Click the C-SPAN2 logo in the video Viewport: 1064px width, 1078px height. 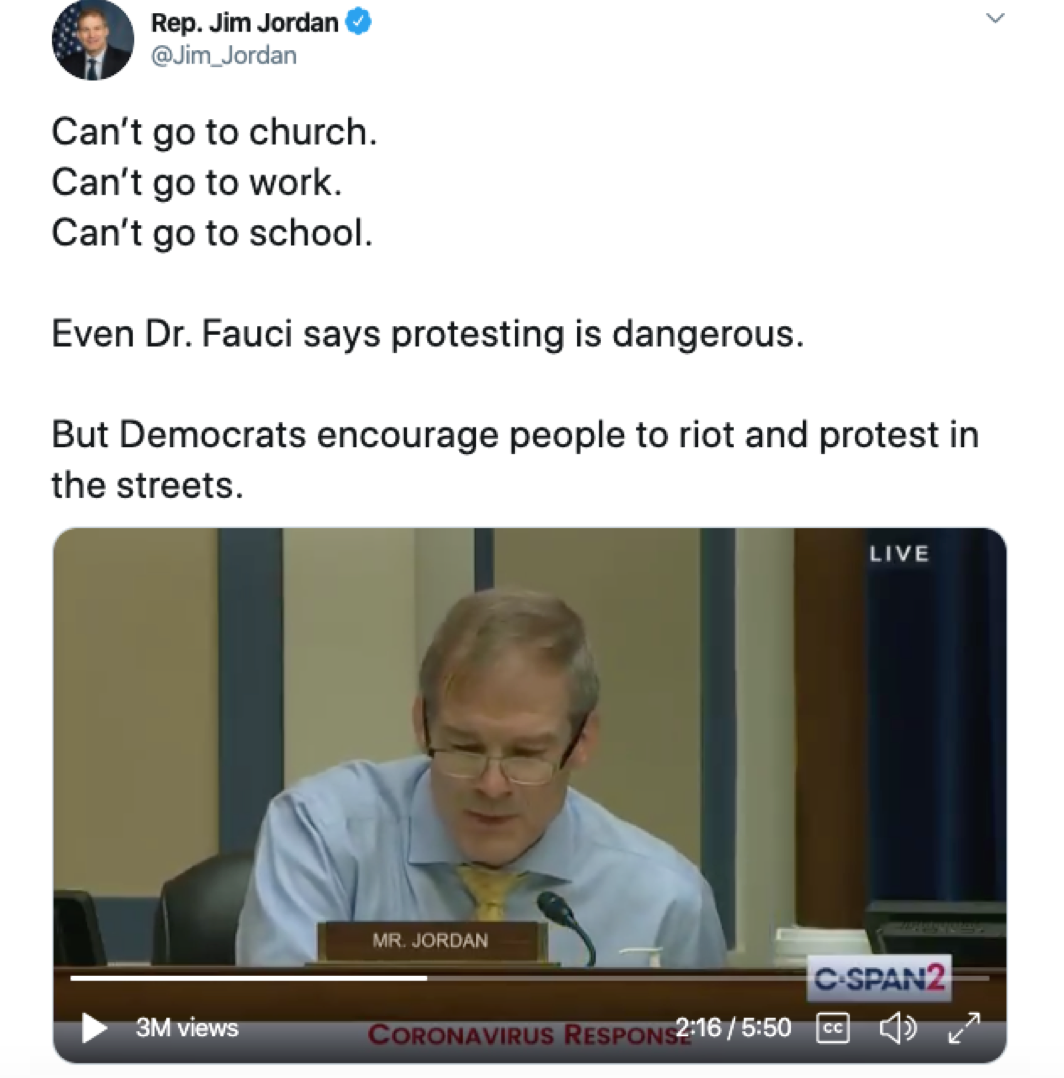pos(879,979)
